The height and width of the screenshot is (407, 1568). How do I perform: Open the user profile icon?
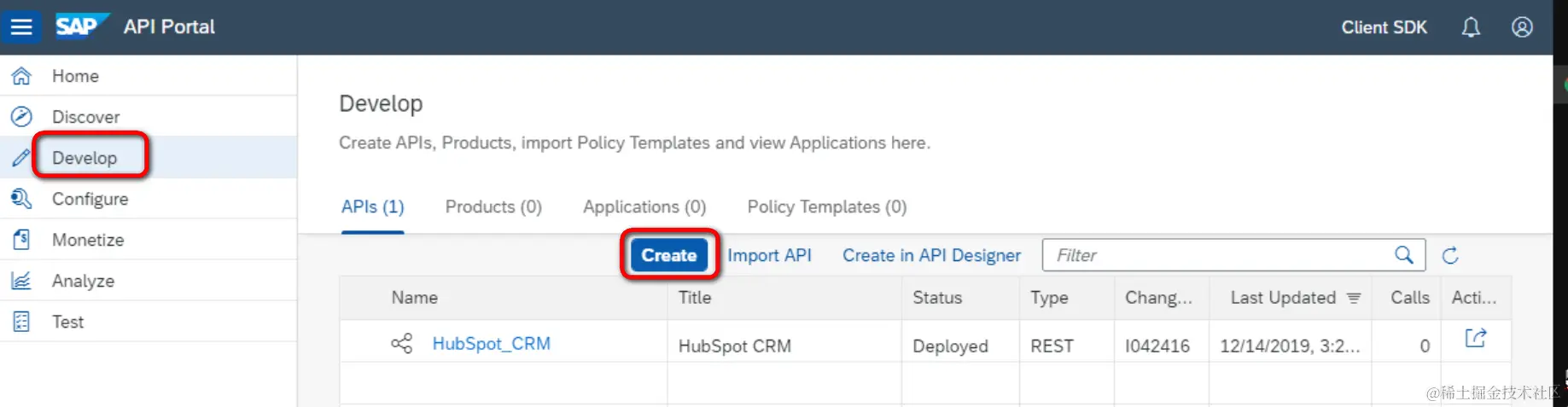click(x=1522, y=27)
